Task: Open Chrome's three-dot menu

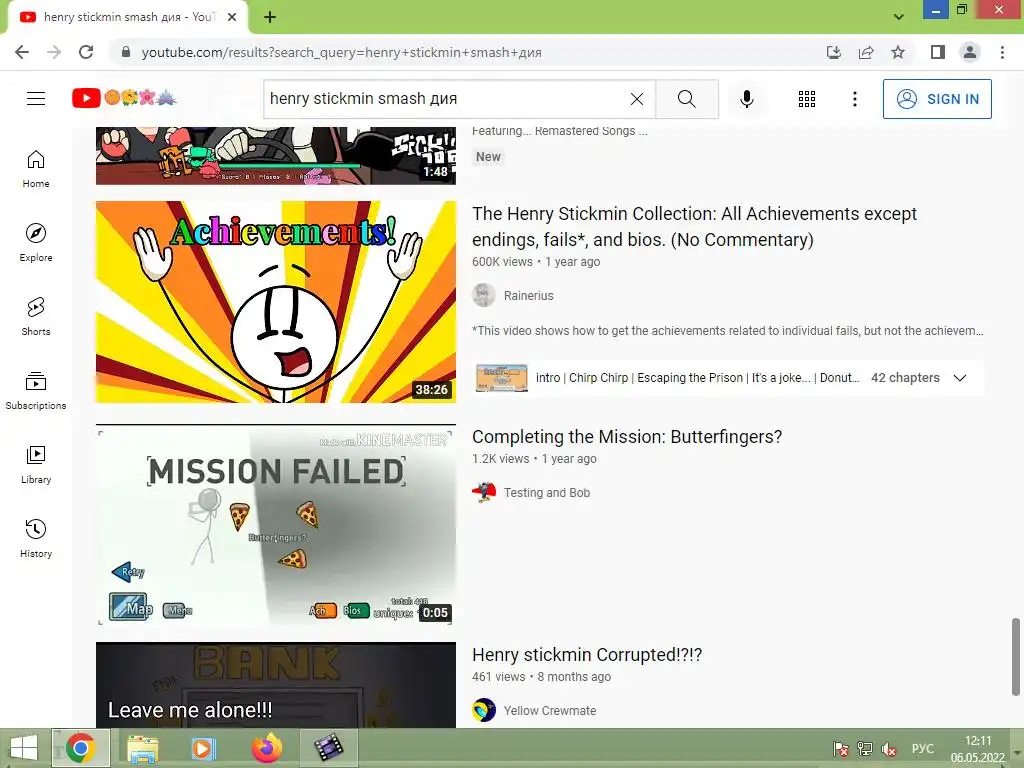Action: [x=1002, y=52]
